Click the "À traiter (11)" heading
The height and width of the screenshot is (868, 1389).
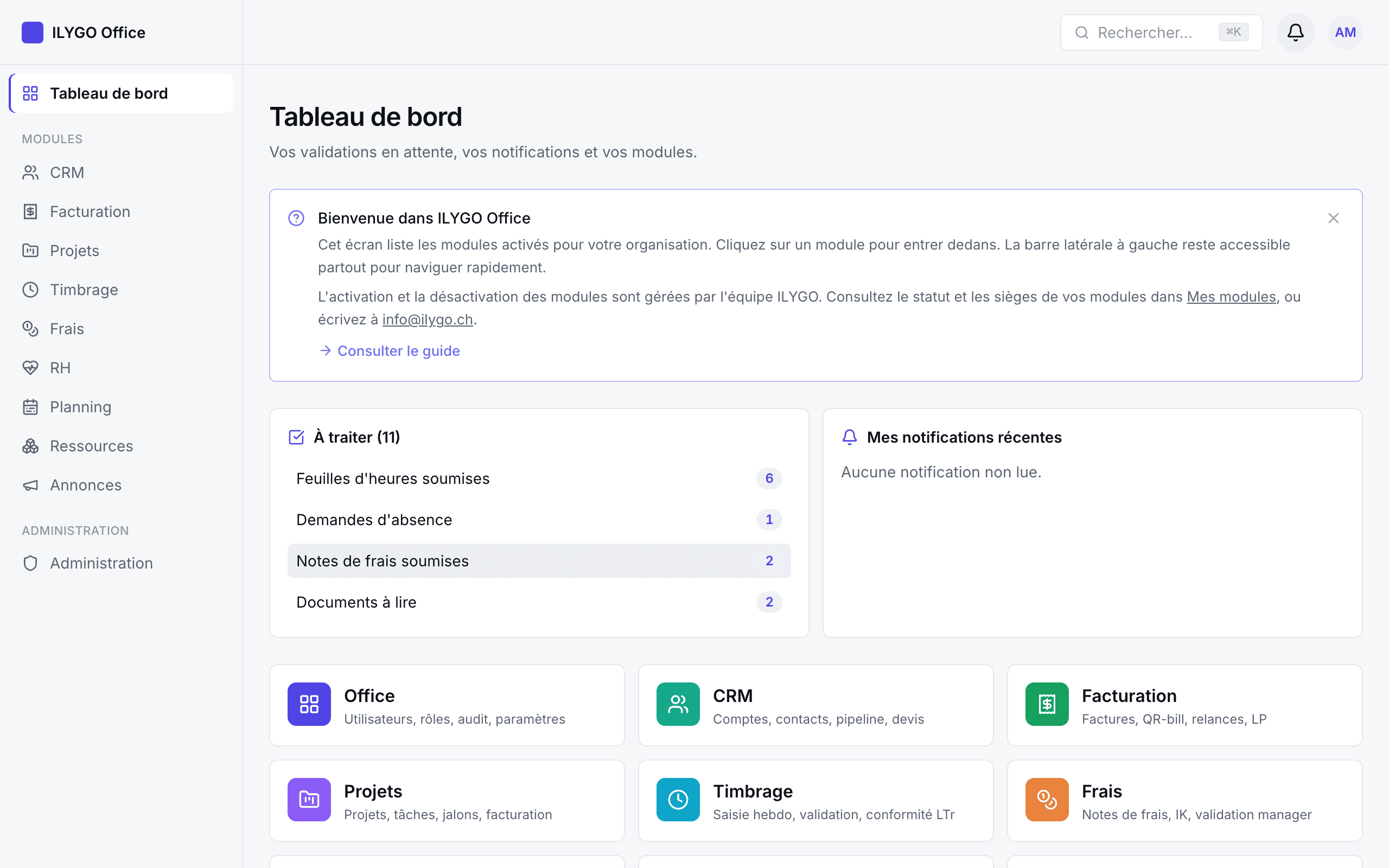tap(357, 437)
